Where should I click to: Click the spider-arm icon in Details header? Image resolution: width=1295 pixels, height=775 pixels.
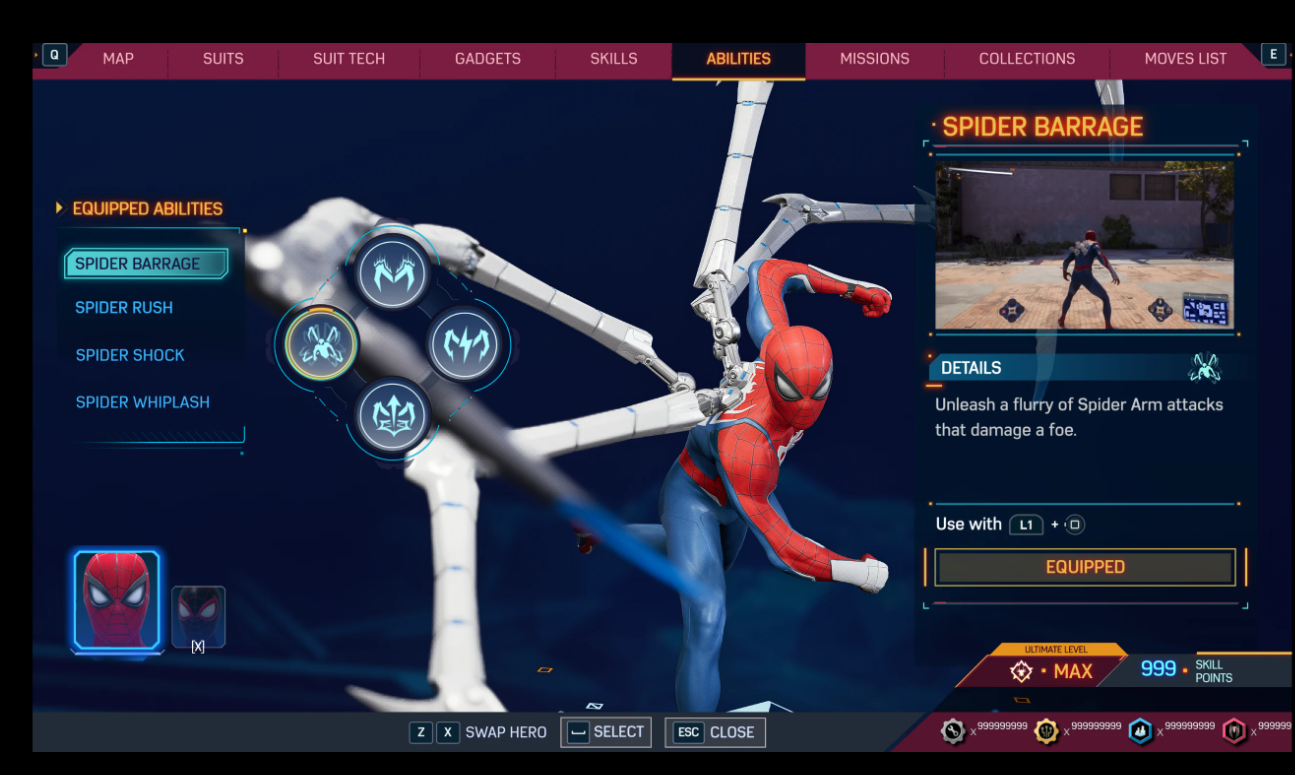pyautogui.click(x=1204, y=368)
